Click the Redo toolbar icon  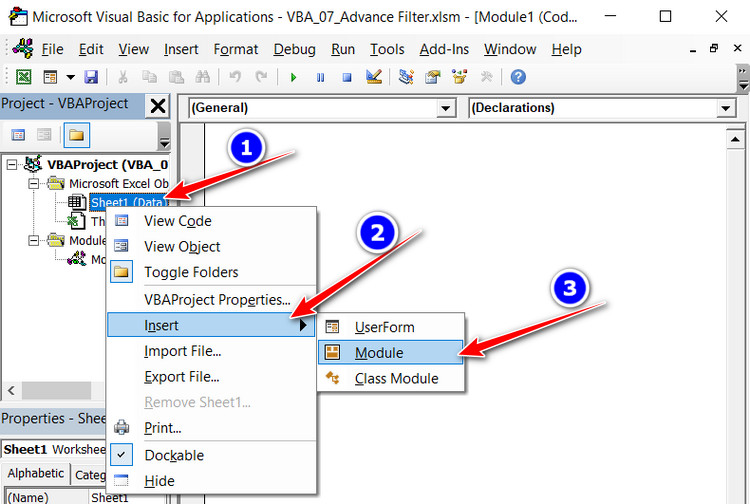[261, 77]
